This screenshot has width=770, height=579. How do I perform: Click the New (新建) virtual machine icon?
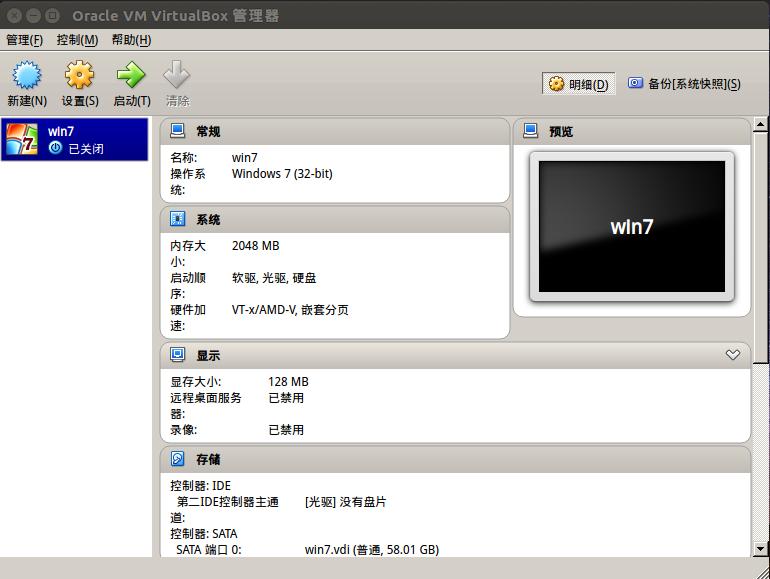coord(27,75)
